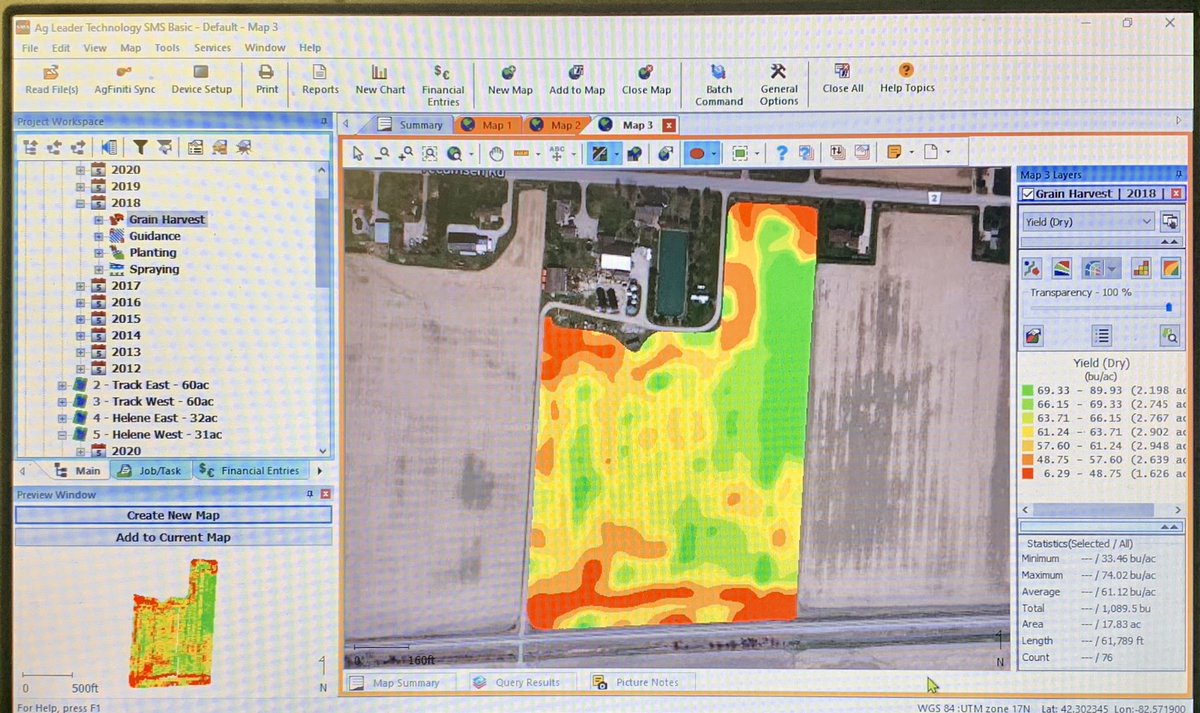
Task: Switch to the Job/Task tab
Action: point(148,471)
